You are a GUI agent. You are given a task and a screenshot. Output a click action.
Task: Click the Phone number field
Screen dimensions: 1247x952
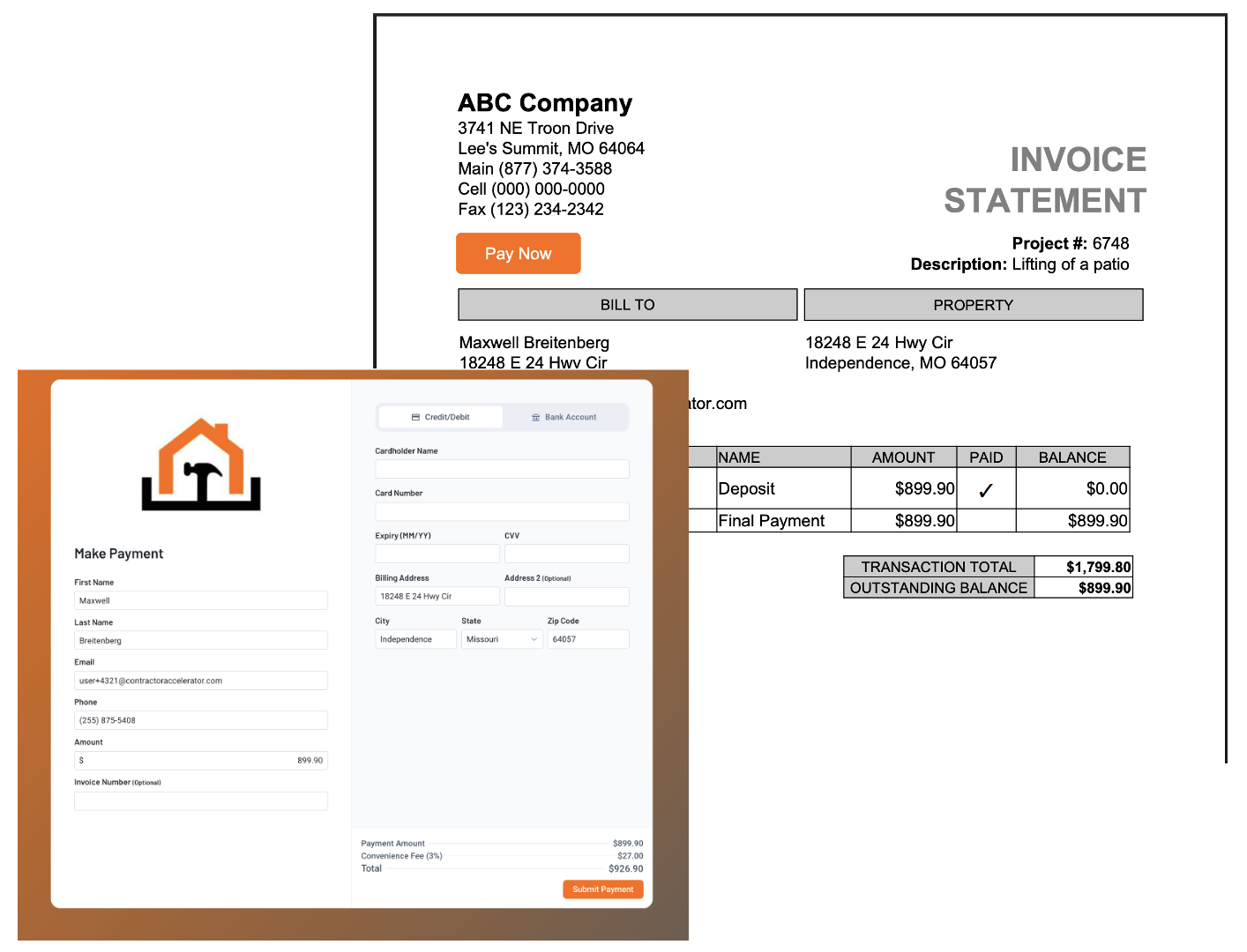point(201,720)
